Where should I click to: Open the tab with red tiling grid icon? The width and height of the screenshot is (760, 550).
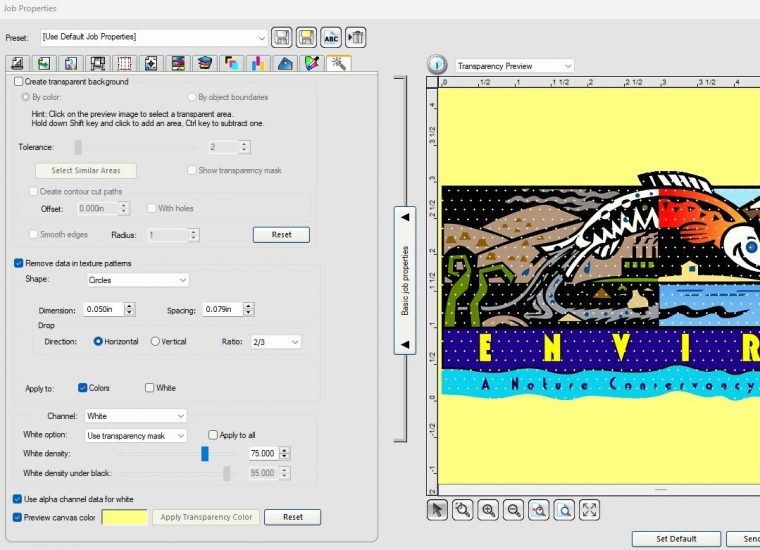124,63
